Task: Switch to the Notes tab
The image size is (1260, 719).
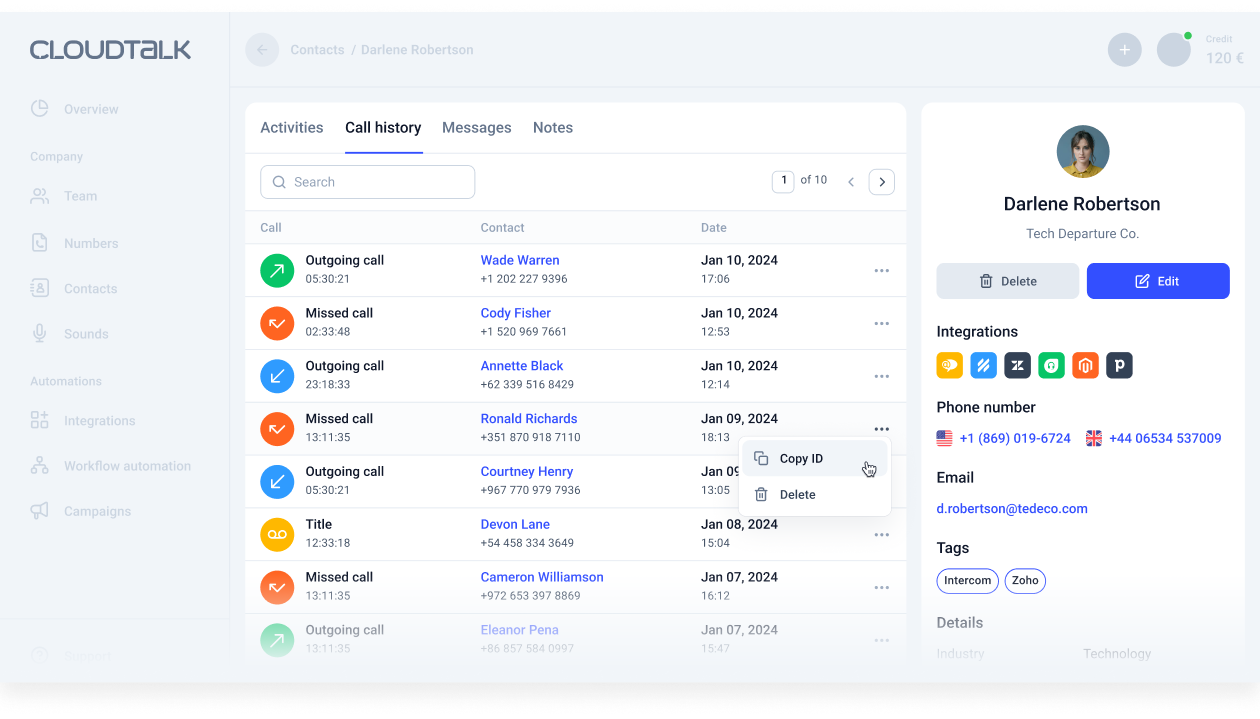Action: click(x=553, y=128)
